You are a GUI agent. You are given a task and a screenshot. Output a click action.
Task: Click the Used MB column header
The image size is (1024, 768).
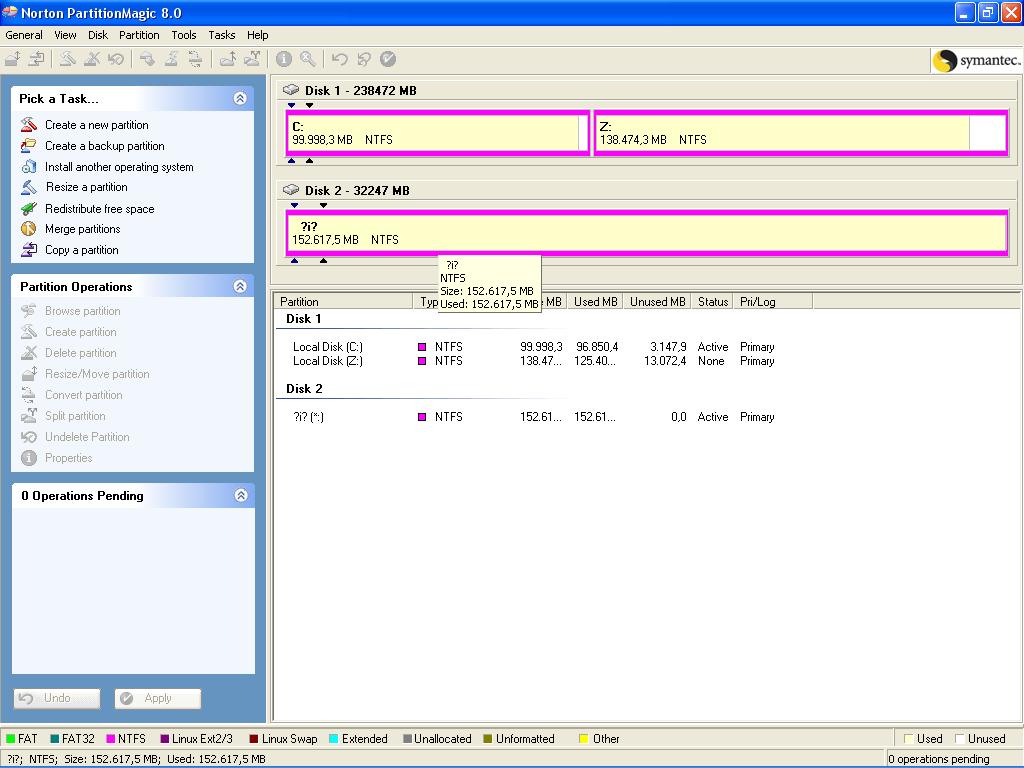(595, 302)
